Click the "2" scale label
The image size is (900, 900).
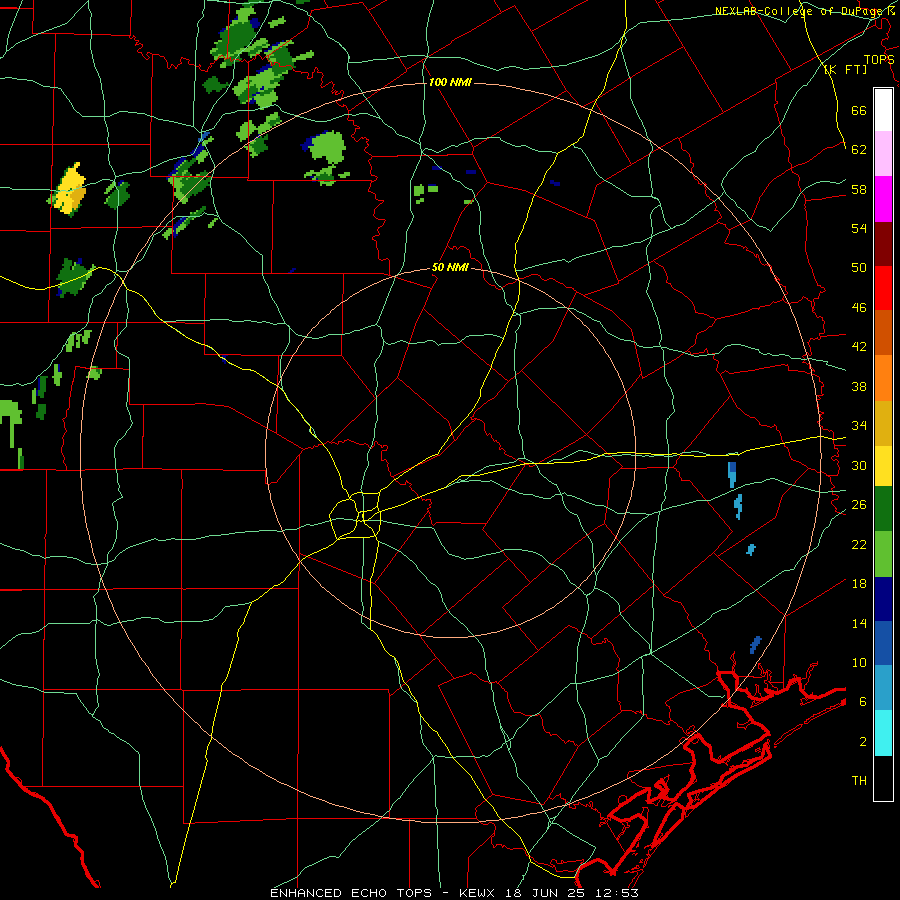click(x=863, y=742)
